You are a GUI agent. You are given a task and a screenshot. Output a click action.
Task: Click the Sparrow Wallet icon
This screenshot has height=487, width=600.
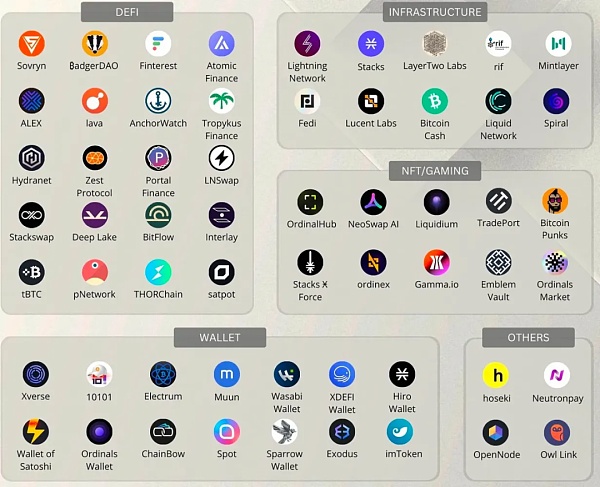[284, 432]
